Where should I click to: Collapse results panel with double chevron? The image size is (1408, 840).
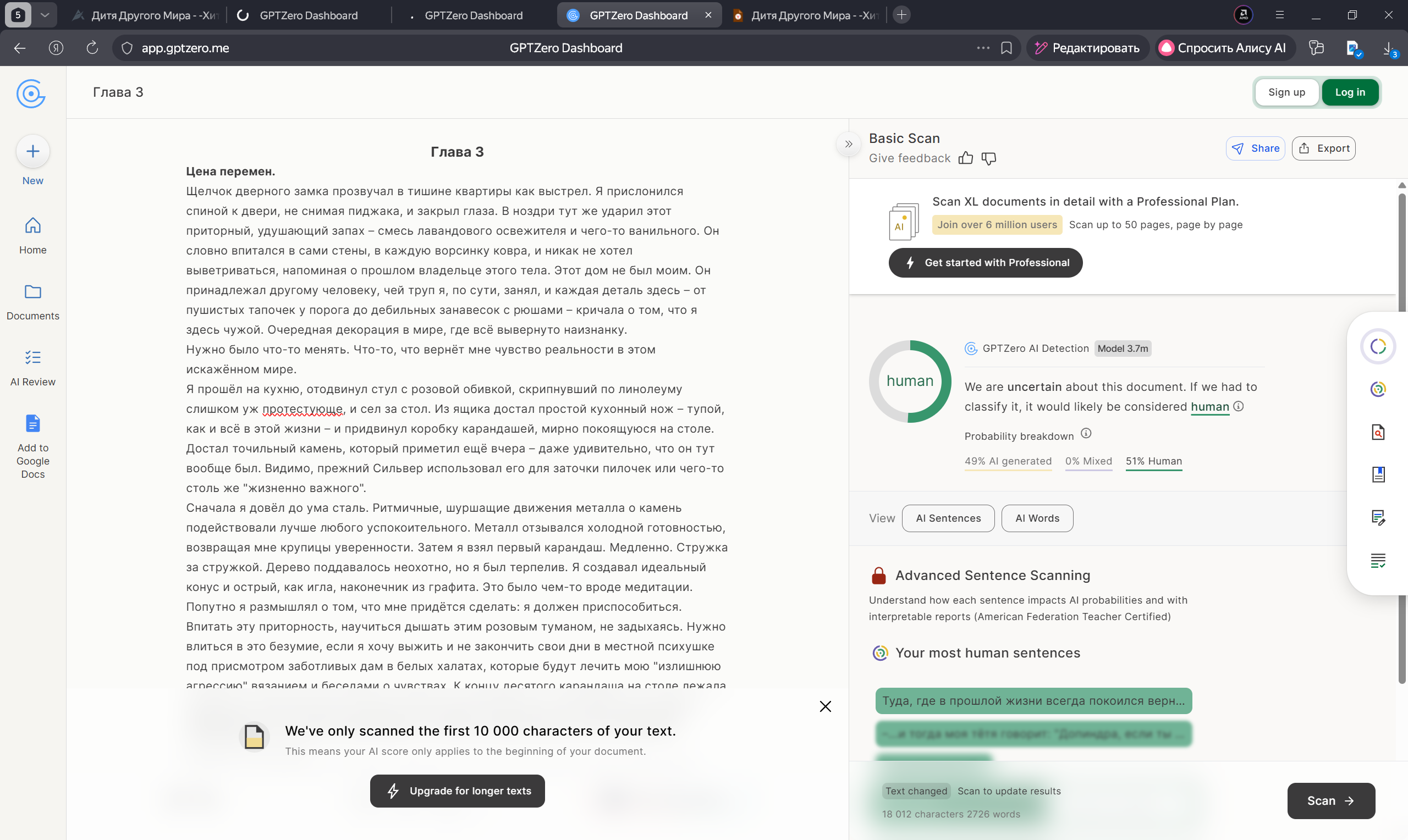tap(848, 144)
